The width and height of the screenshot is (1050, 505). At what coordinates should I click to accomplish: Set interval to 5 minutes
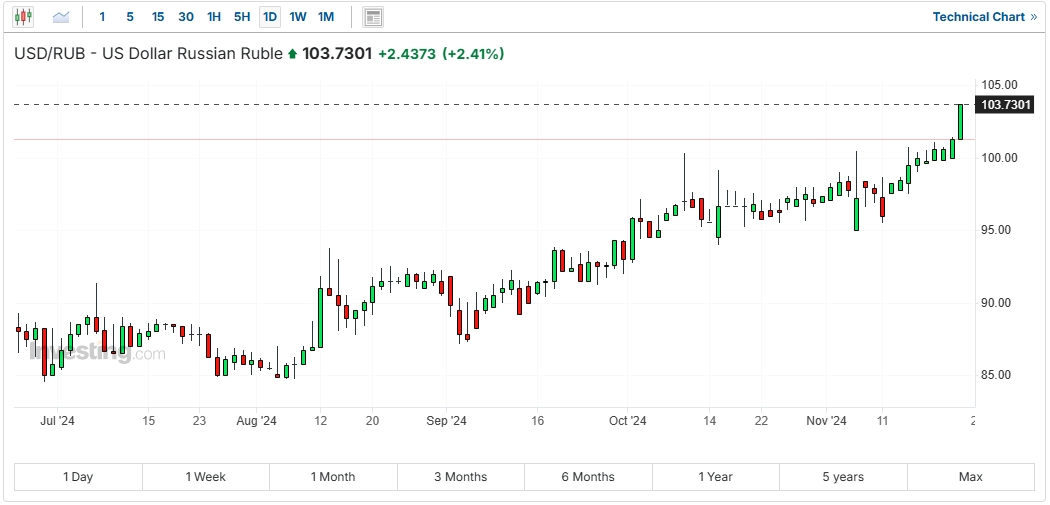click(x=130, y=17)
